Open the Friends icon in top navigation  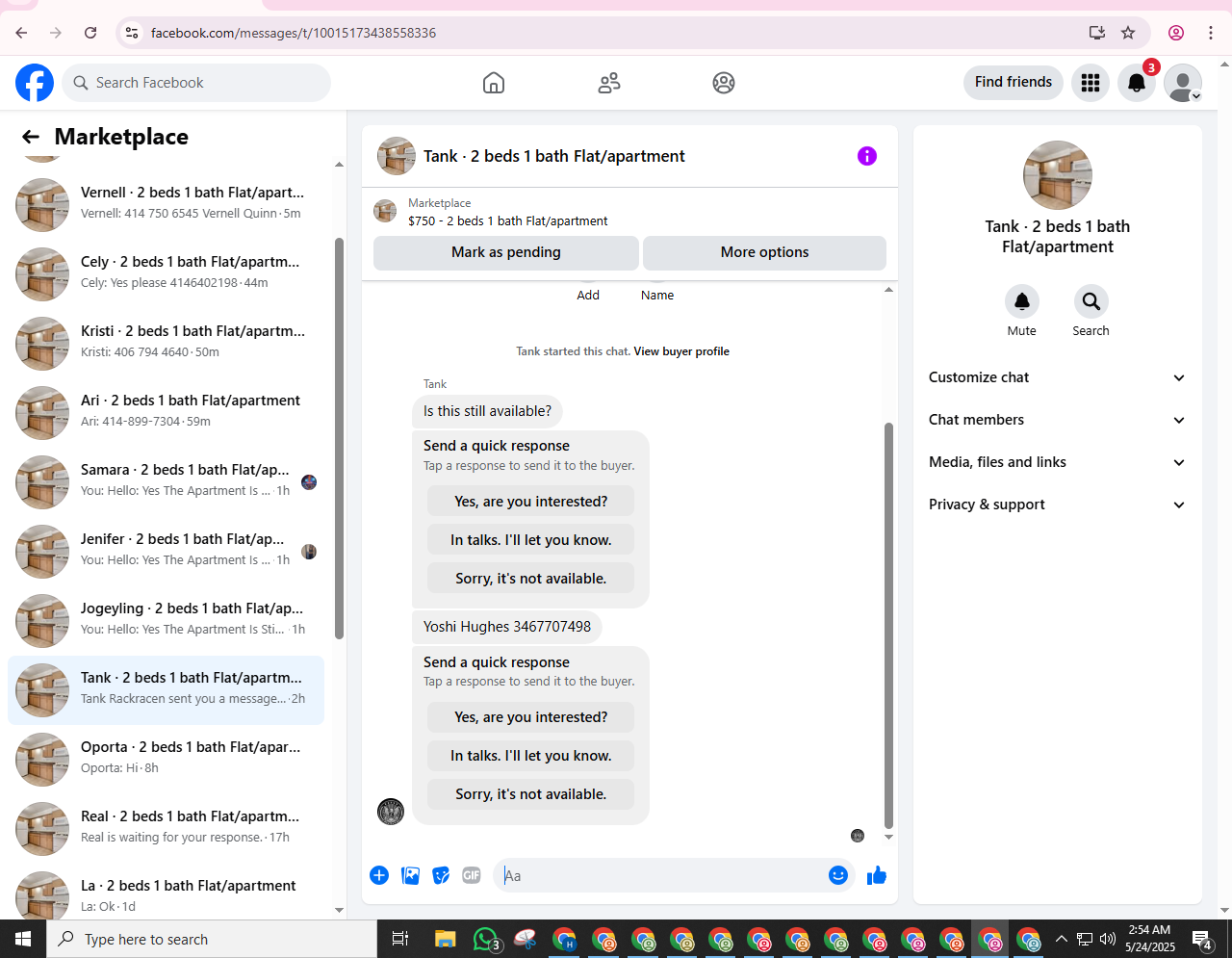[609, 83]
